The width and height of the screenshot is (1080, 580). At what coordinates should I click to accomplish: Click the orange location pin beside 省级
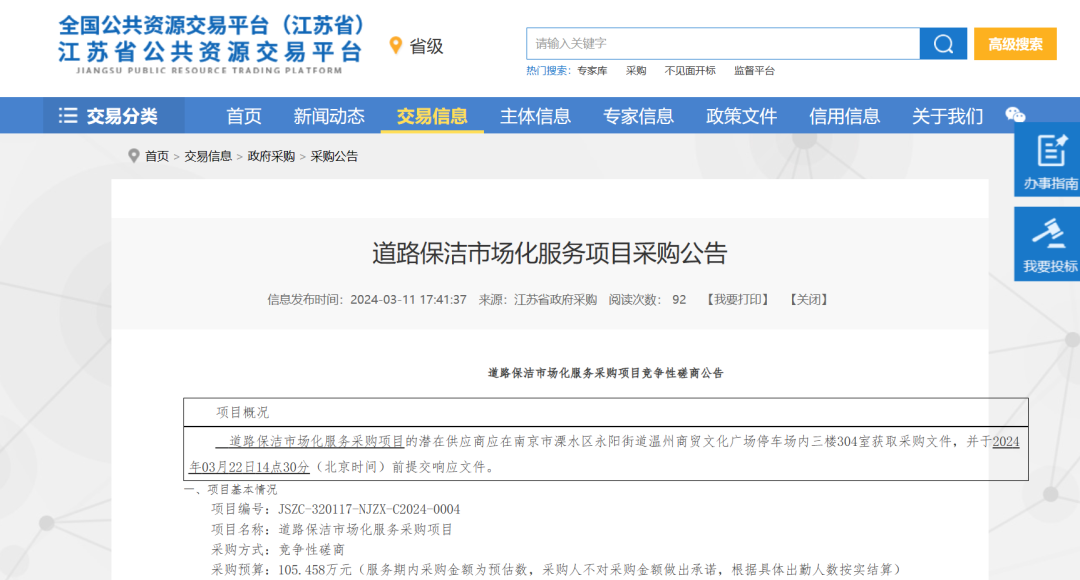tap(395, 46)
